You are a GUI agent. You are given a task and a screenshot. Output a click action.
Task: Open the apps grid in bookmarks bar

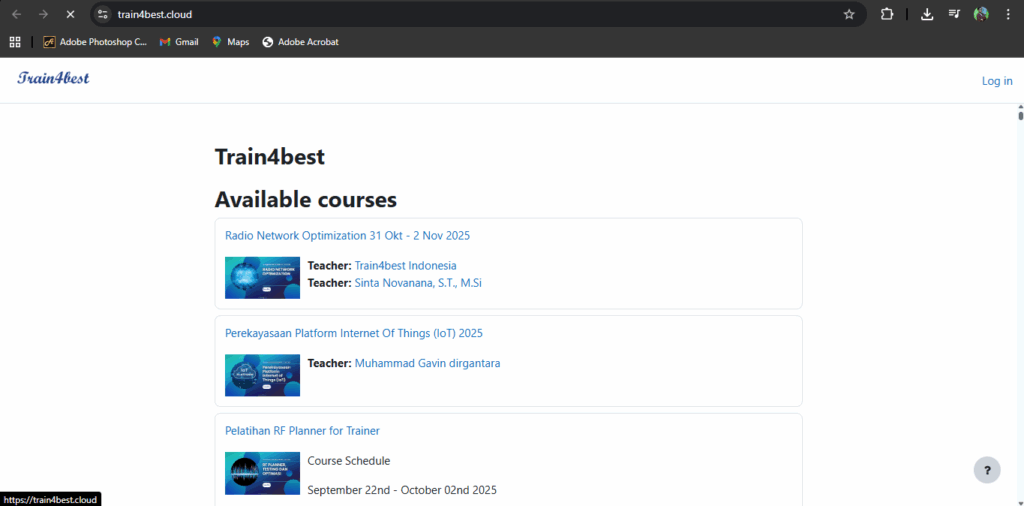(15, 42)
